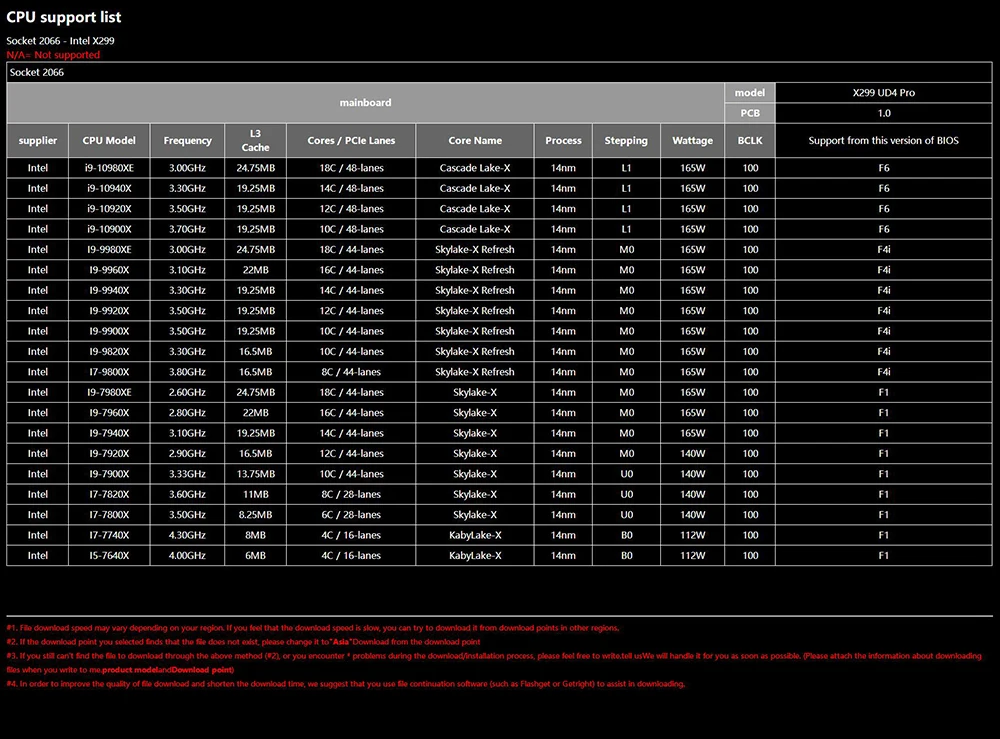Click the I5-7640X CPU model cell
Image resolution: width=1000 pixels, height=739 pixels.
109,555
